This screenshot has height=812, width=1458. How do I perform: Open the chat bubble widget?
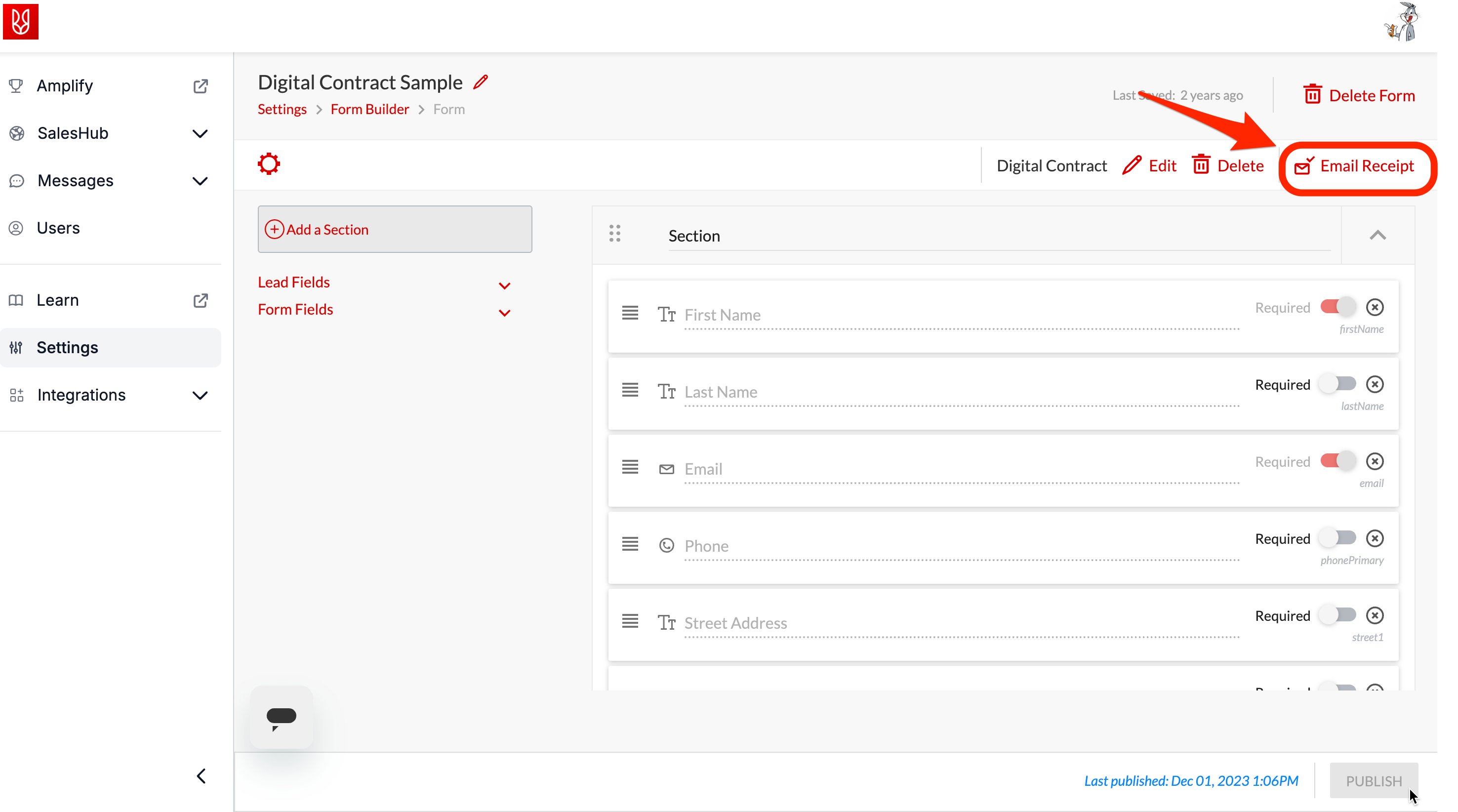point(282,718)
